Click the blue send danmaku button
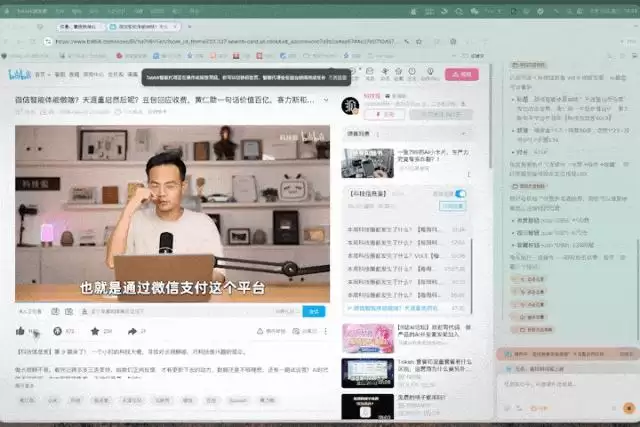 point(314,311)
